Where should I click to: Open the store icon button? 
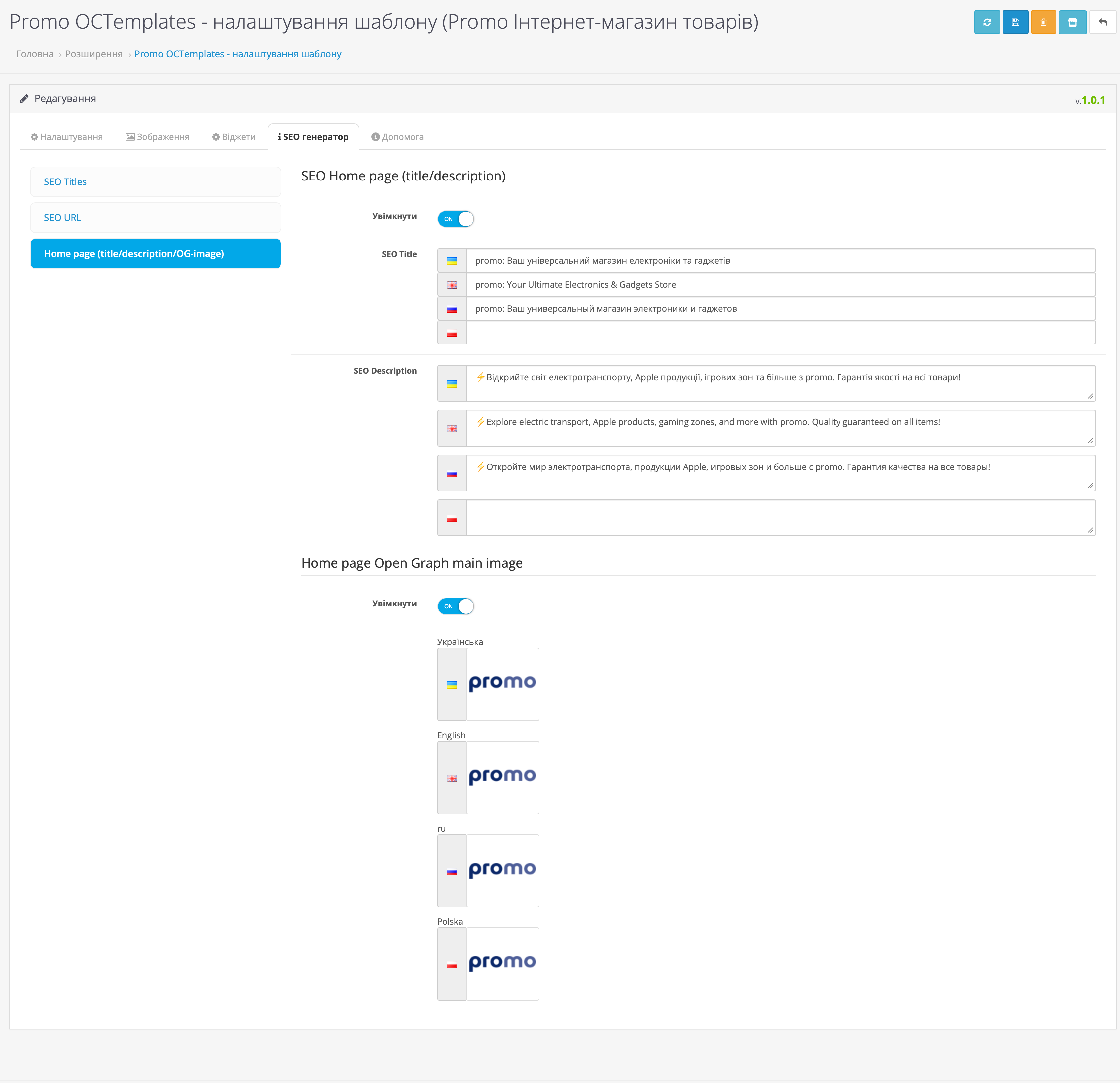click(1072, 22)
